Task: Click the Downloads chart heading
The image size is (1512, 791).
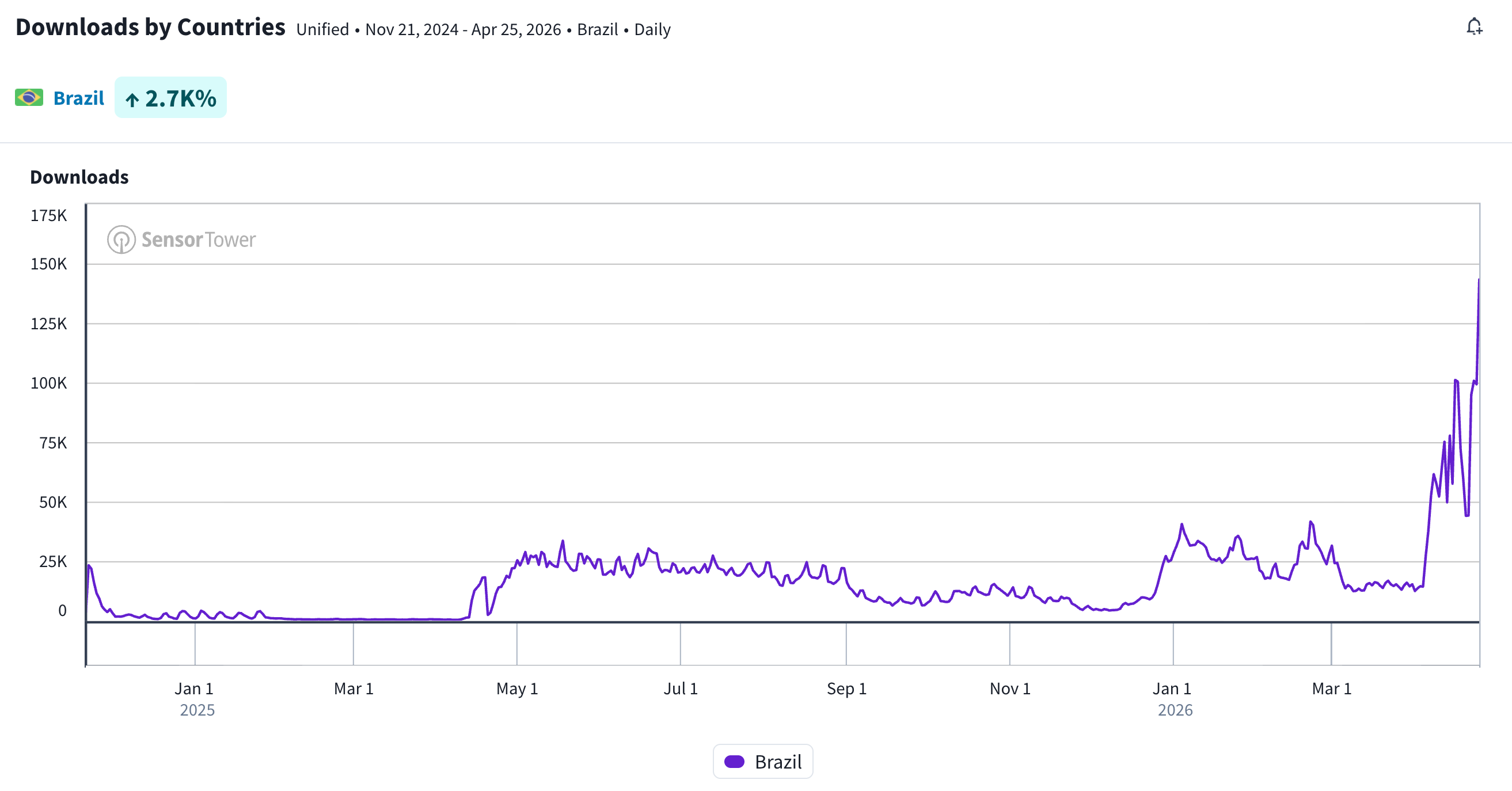Action: click(79, 177)
